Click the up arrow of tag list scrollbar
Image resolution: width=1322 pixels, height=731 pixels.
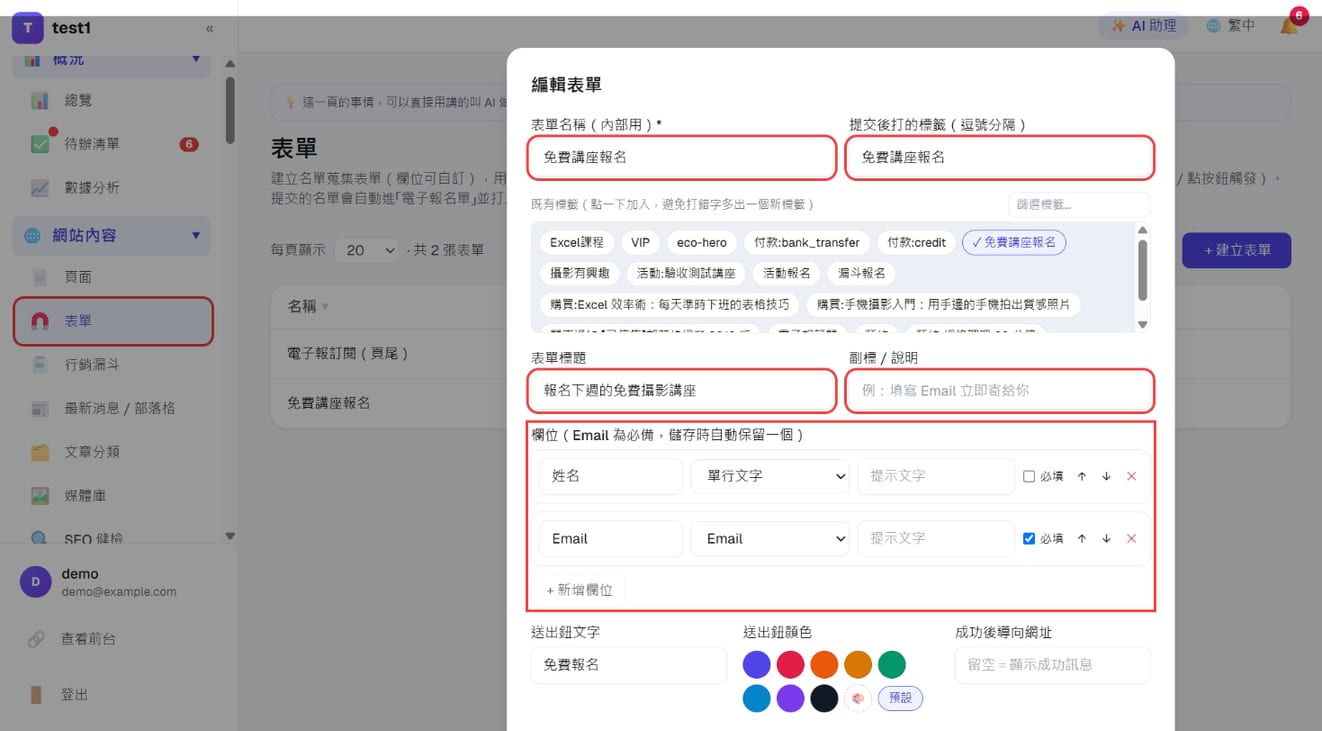pos(1143,231)
